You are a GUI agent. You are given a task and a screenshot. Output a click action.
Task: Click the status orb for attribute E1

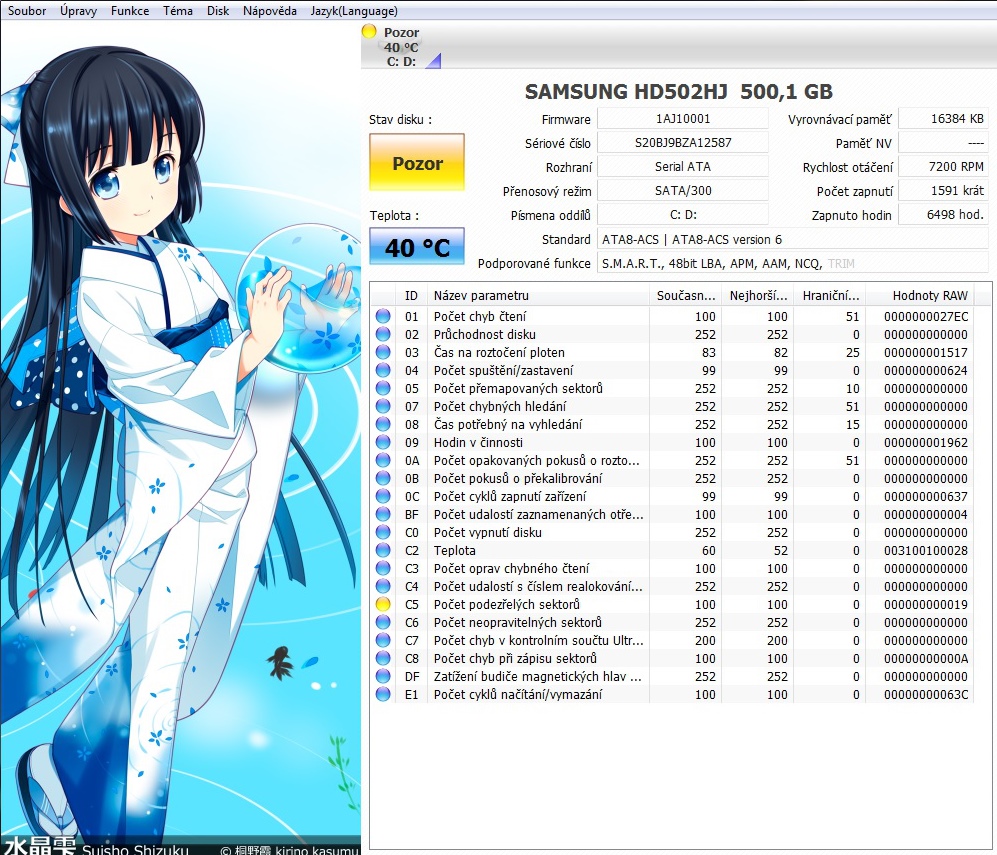click(x=383, y=694)
